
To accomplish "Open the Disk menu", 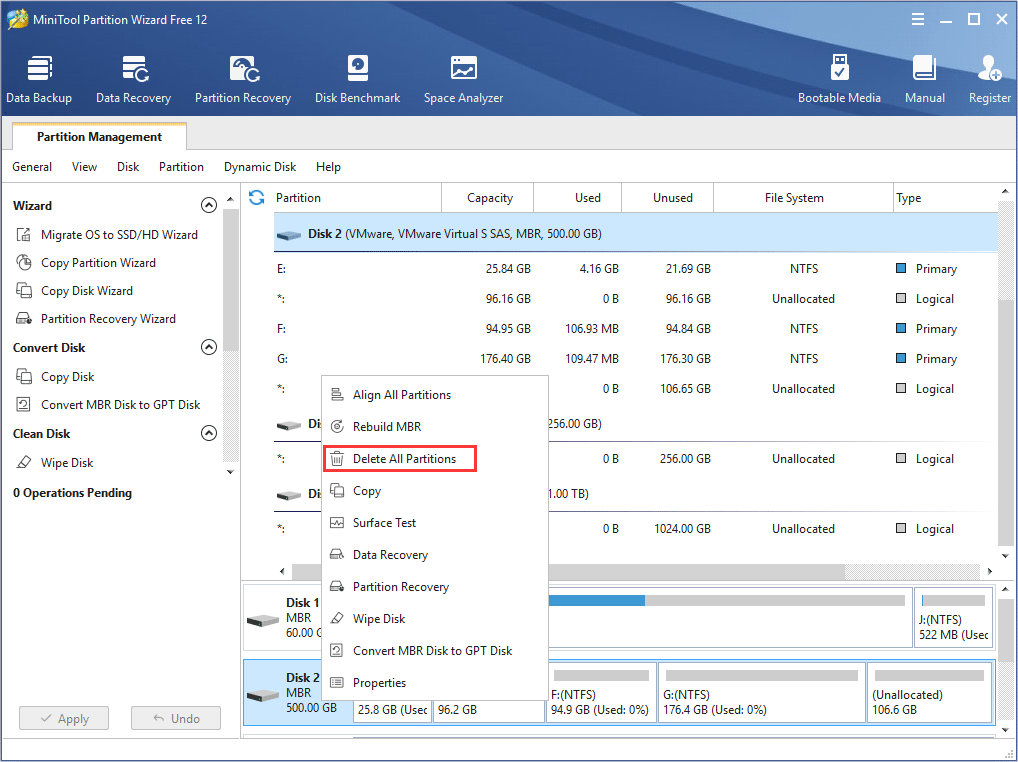I will (x=128, y=167).
